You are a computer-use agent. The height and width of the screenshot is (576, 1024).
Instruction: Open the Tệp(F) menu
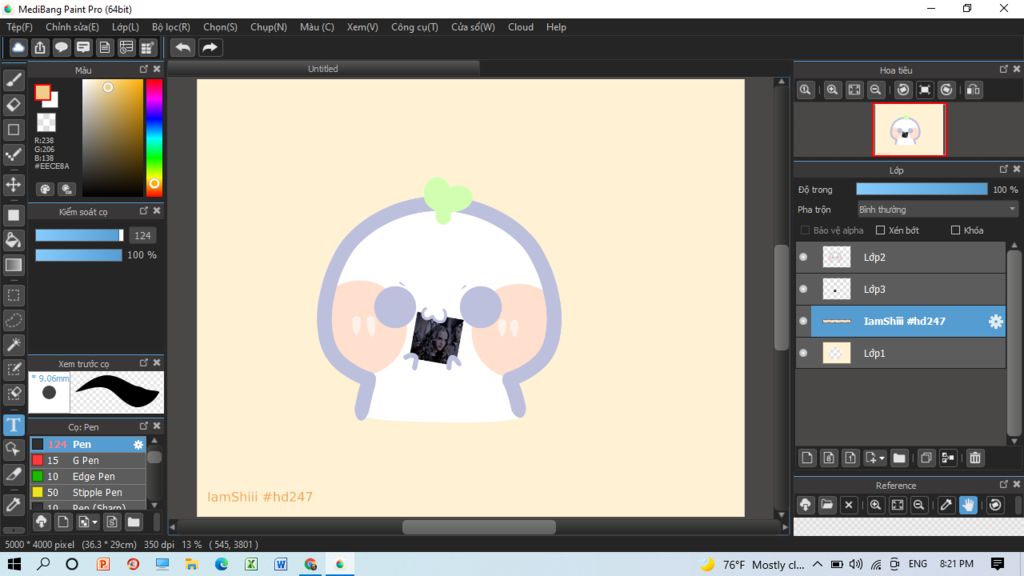pos(20,27)
